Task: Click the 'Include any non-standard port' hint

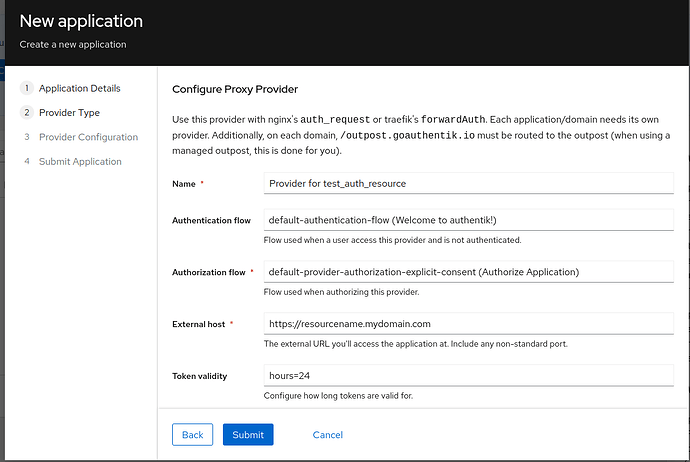Action: click(509, 344)
